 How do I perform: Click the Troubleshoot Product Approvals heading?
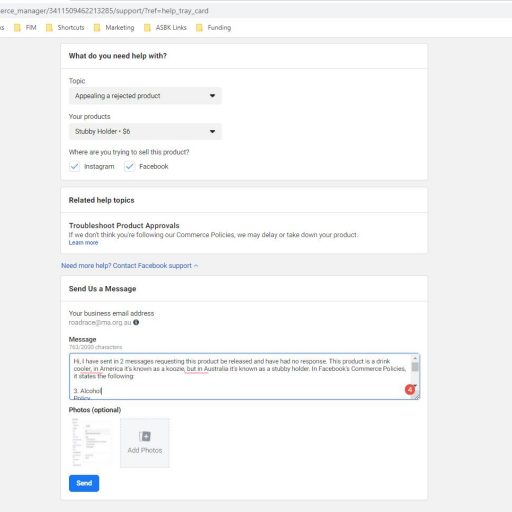[124, 225]
